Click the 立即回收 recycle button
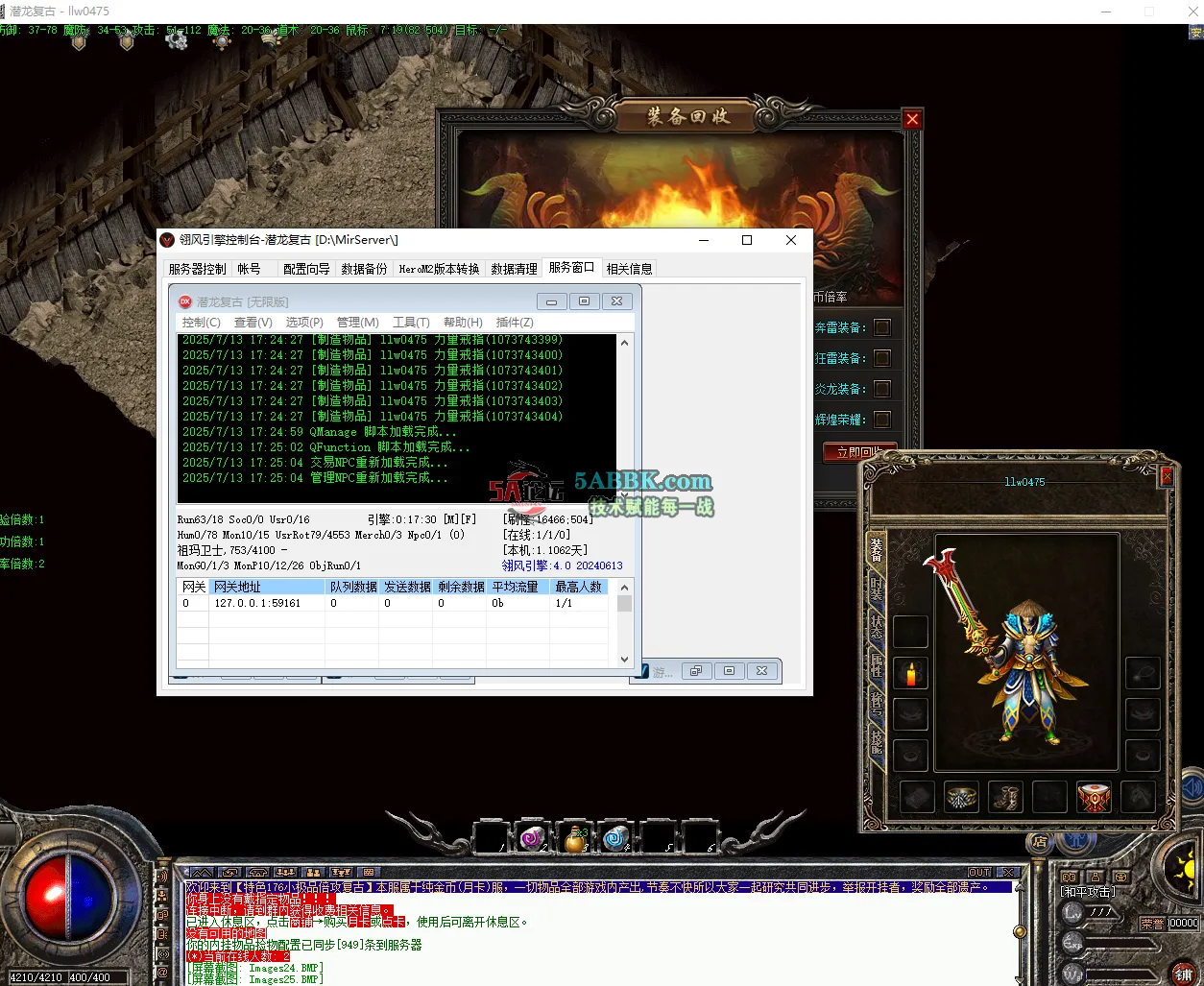 point(859,451)
